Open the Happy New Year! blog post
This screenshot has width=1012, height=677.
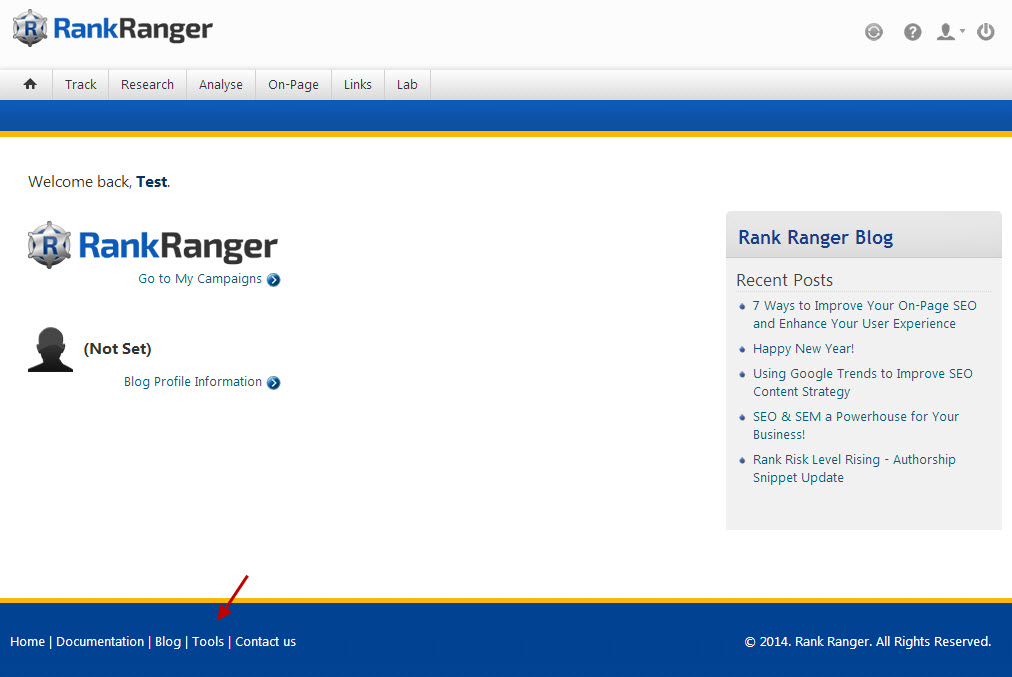[803, 349]
